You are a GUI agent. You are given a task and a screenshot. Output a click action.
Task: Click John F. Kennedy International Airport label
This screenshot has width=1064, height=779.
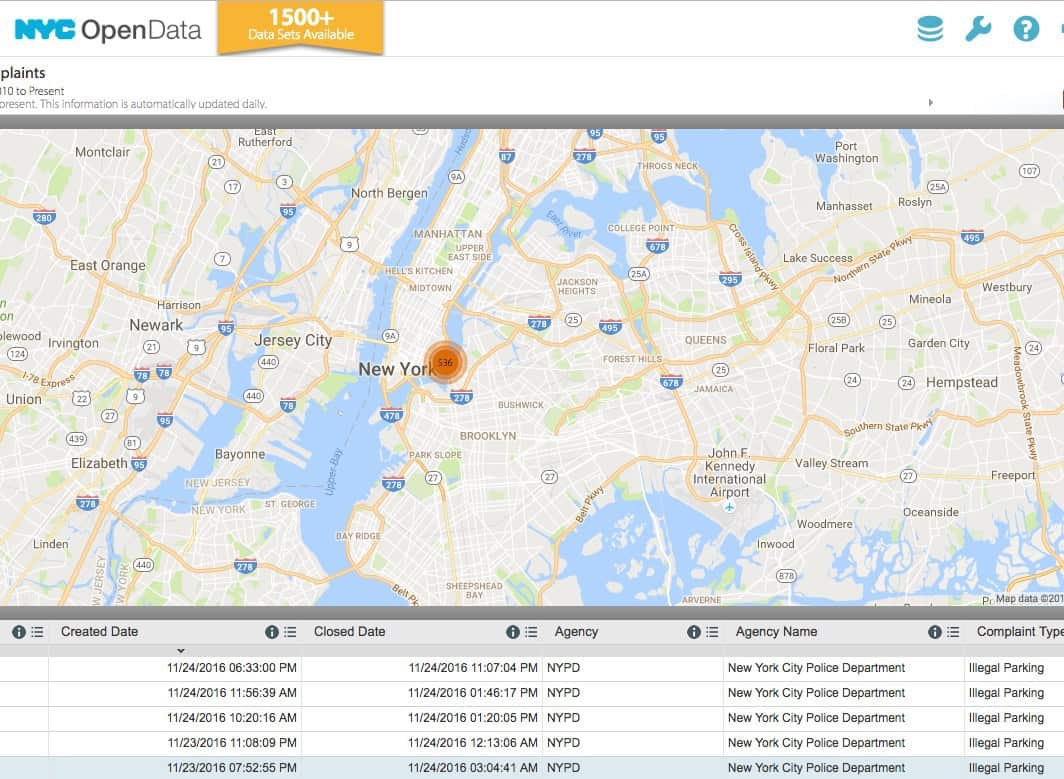tap(729, 472)
